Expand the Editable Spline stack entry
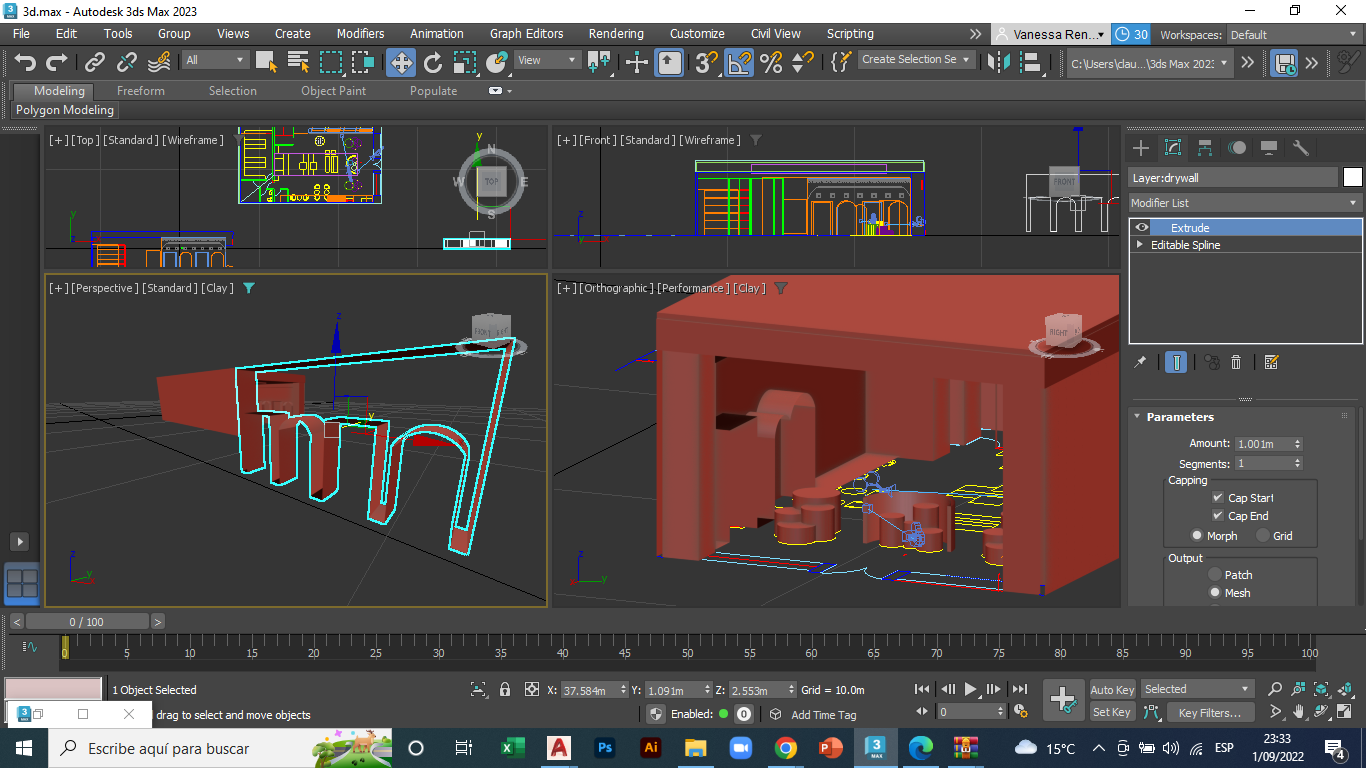 click(1139, 245)
